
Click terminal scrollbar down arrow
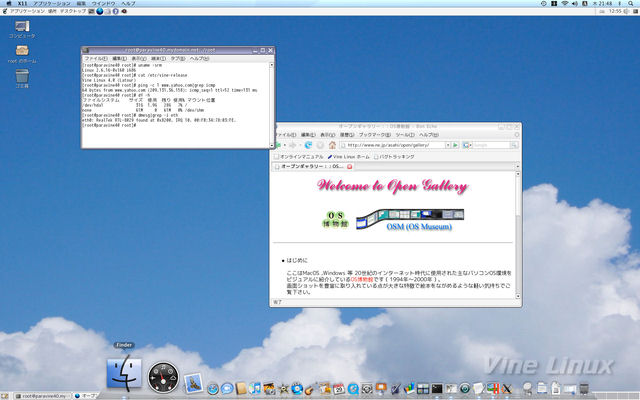point(271,145)
